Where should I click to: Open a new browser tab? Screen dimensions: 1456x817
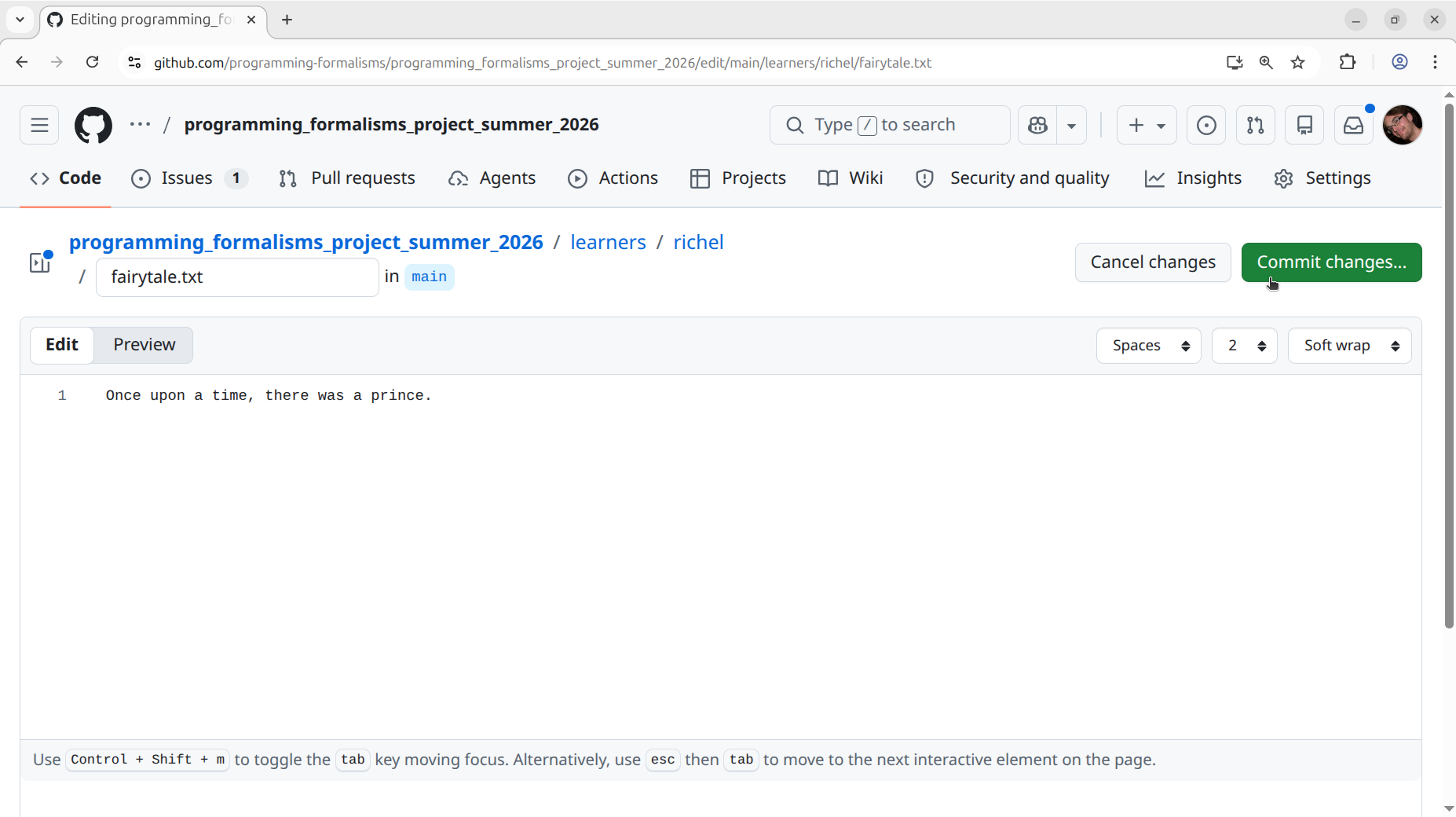tap(287, 20)
